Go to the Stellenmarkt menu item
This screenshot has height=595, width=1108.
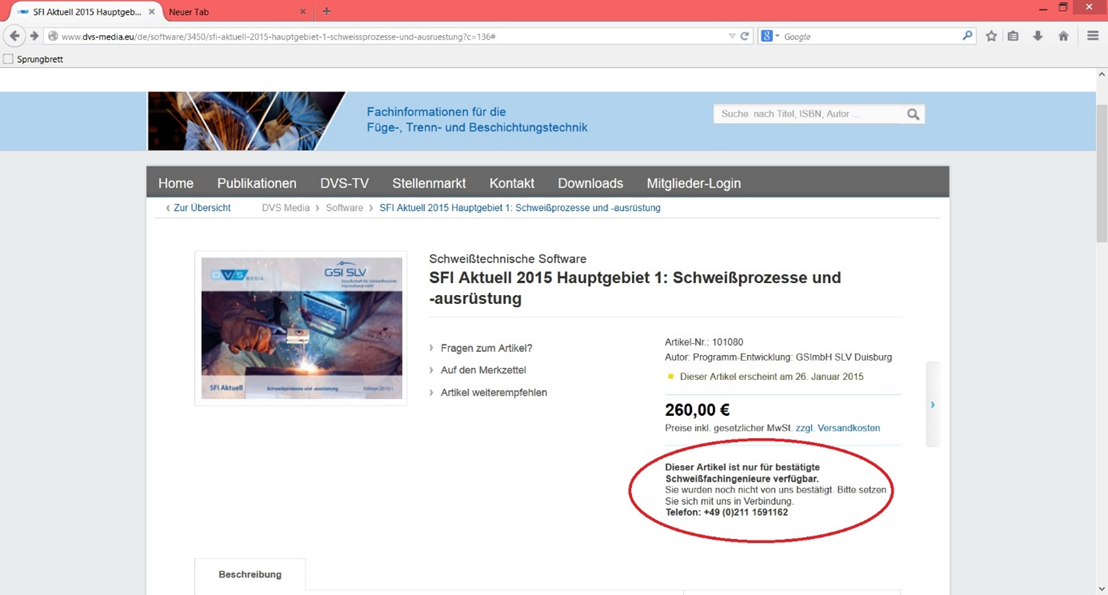(x=429, y=183)
